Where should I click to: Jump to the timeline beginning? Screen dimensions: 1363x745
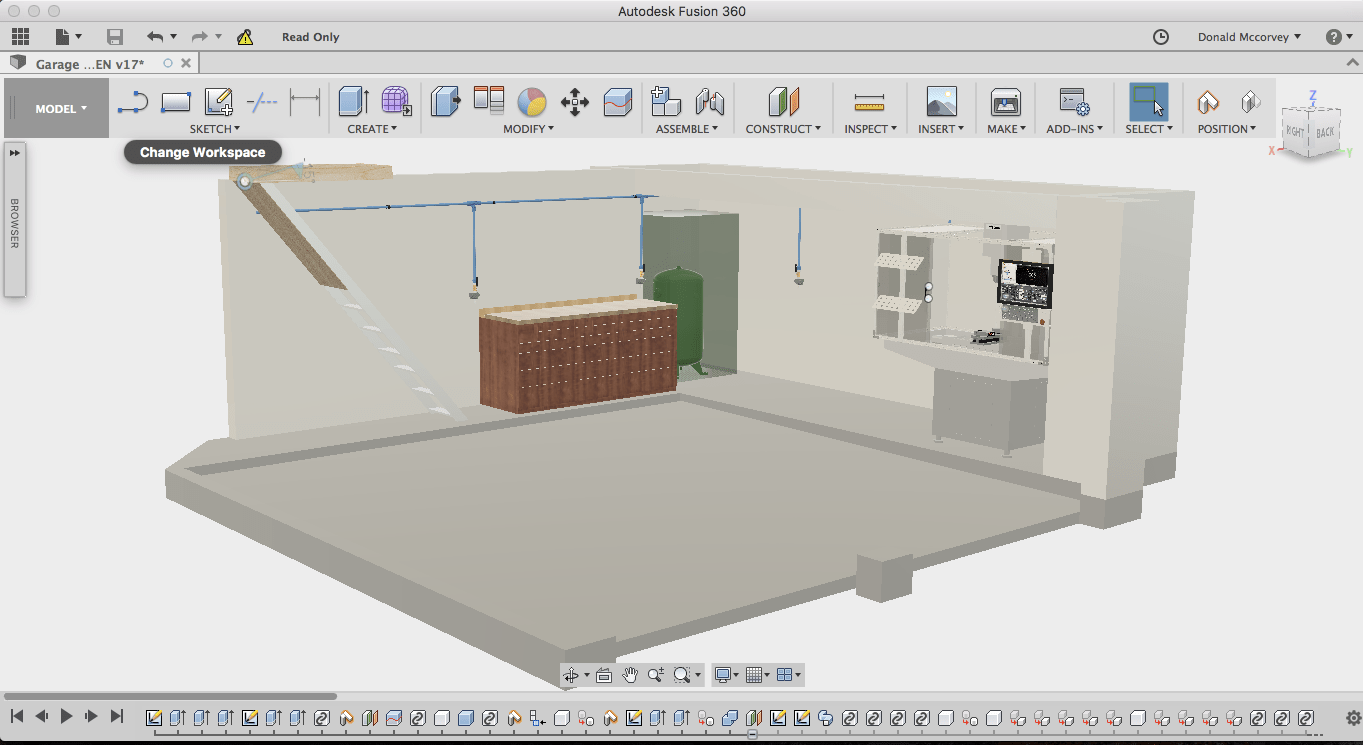pyautogui.click(x=17, y=716)
